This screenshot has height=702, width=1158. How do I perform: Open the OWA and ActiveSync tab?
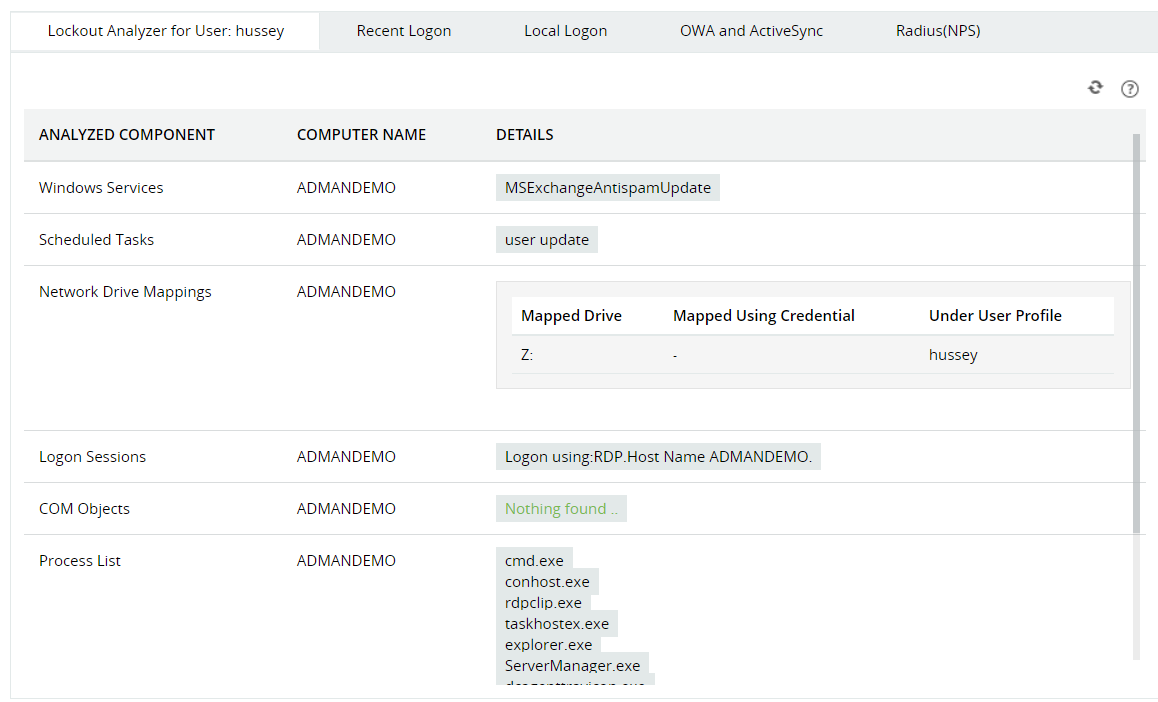point(751,30)
